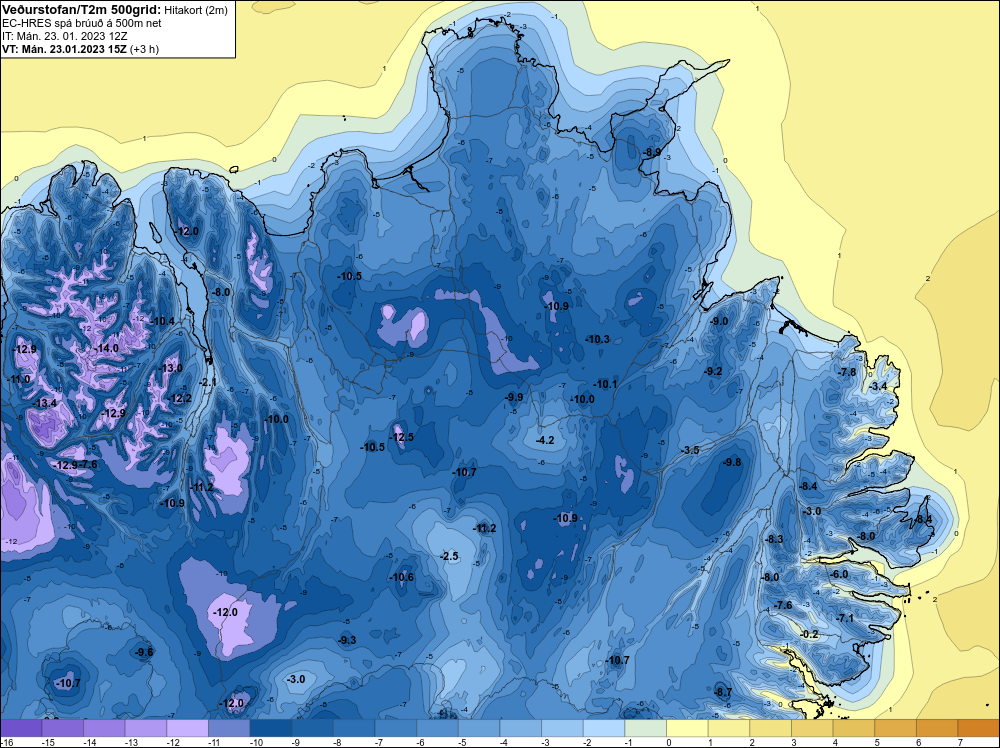The image size is (1000, 748).
Task: Click legend swatch between -10 and -9
Action: click(271, 728)
